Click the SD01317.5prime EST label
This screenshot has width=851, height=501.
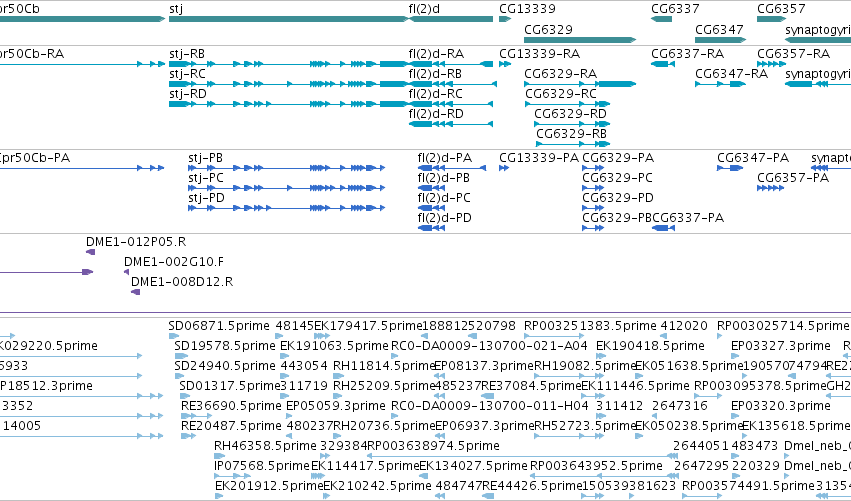[230, 386]
